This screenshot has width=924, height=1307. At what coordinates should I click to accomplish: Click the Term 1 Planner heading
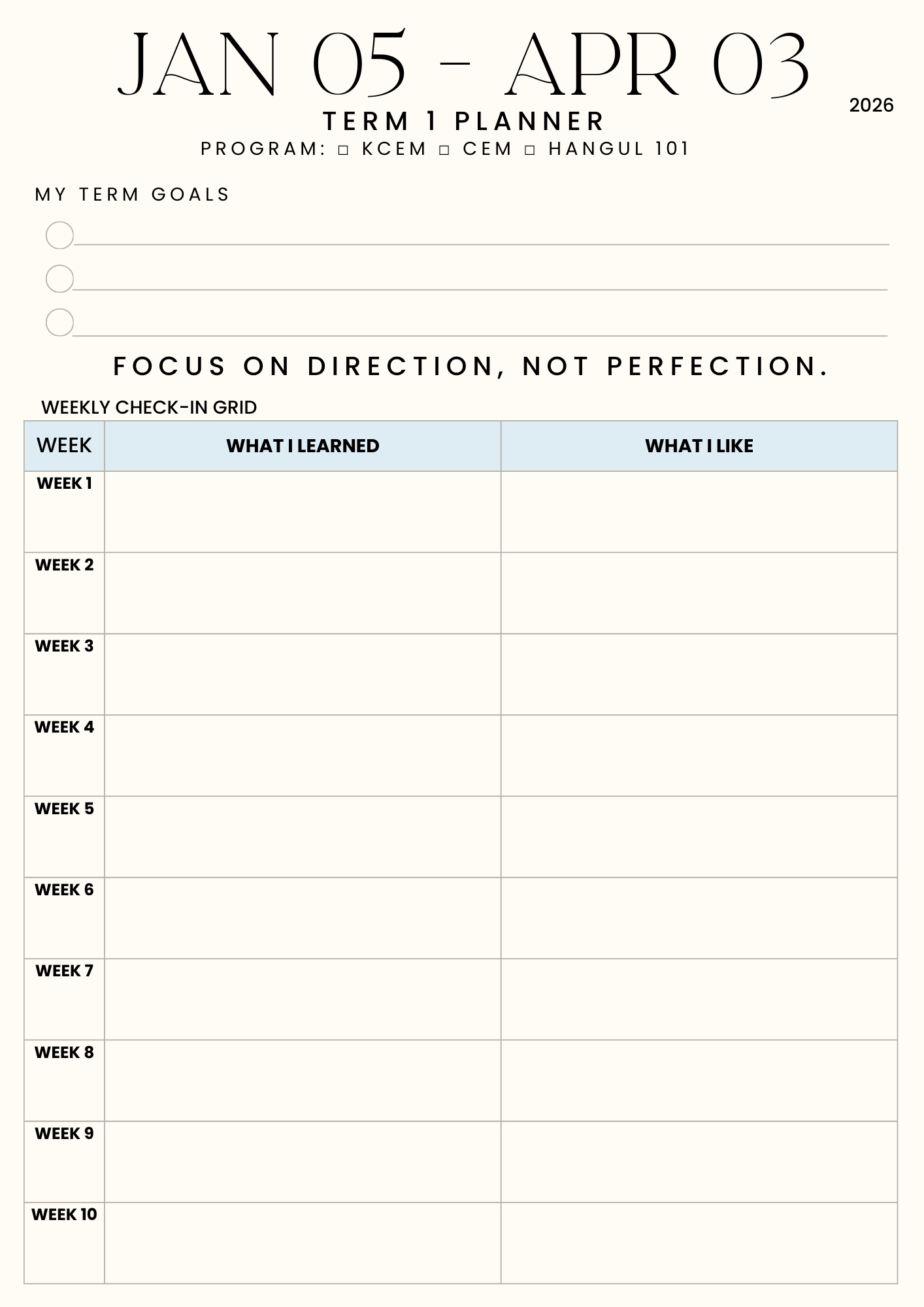[464, 122]
